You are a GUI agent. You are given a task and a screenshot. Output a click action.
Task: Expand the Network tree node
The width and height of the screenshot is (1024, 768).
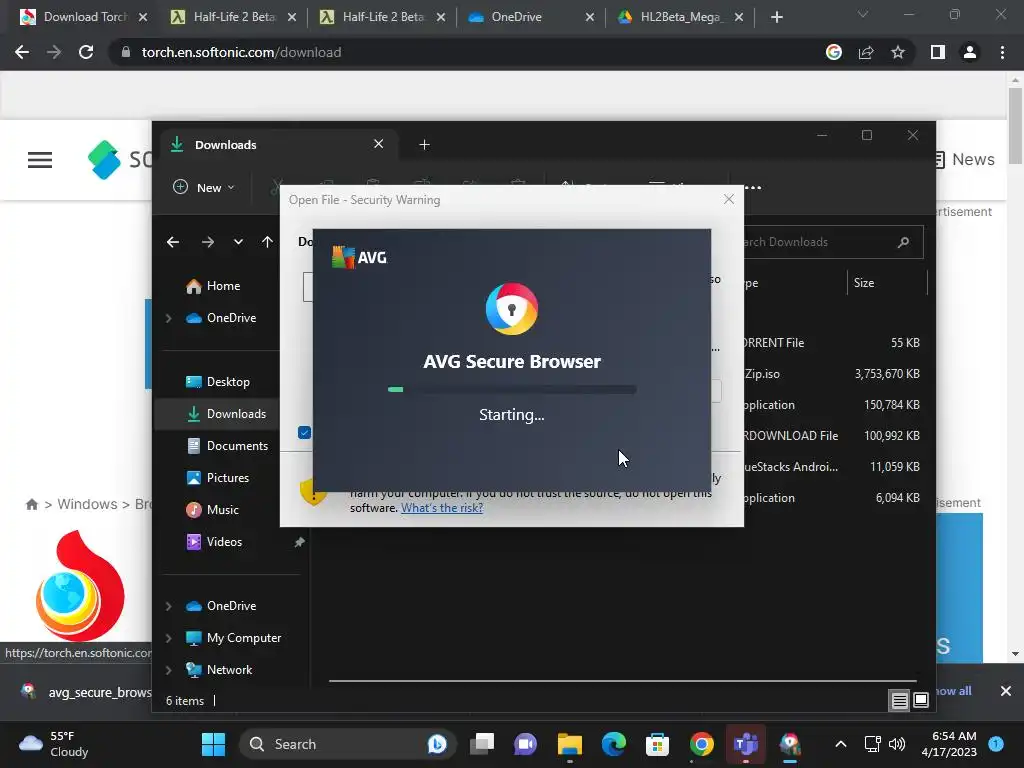coord(168,670)
